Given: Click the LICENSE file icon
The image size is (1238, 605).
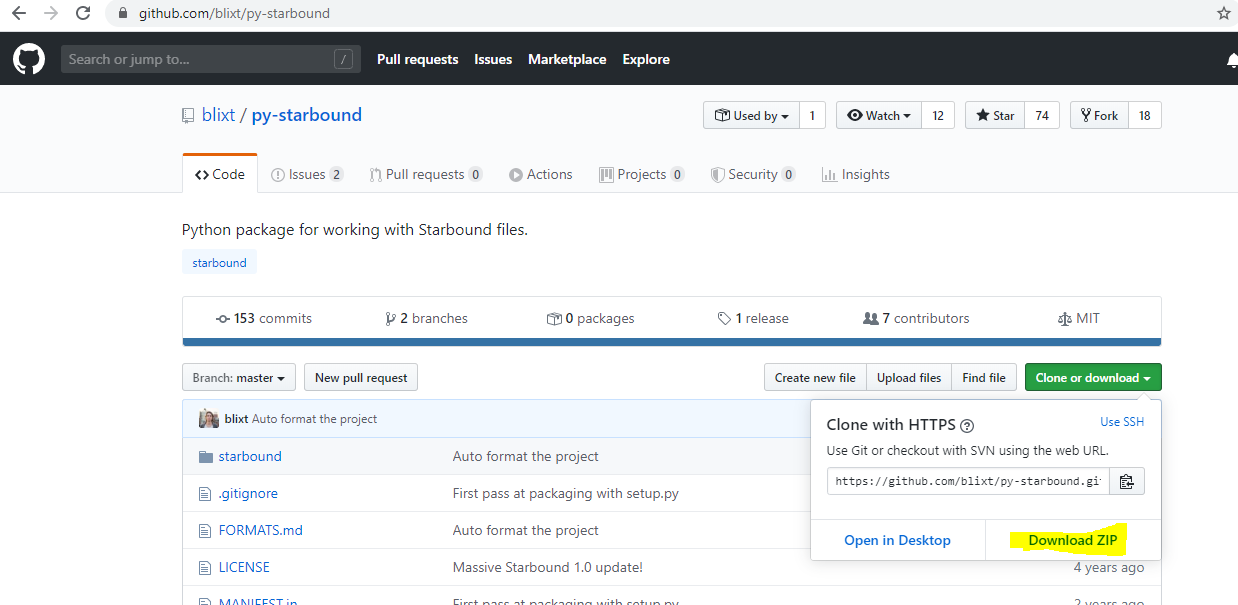Looking at the screenshot, I should click(x=206, y=567).
